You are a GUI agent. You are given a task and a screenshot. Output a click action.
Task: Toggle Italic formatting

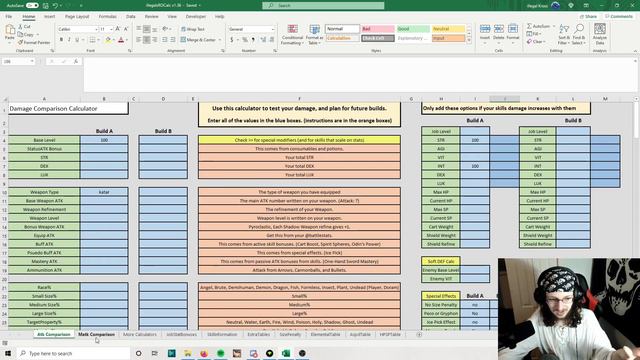pos(69,40)
